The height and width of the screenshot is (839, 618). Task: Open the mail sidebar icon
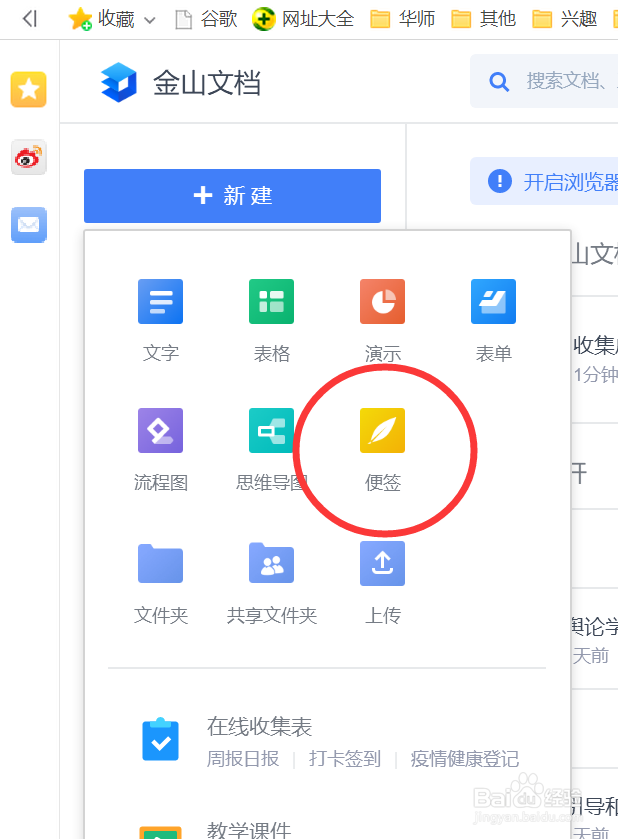point(28,225)
